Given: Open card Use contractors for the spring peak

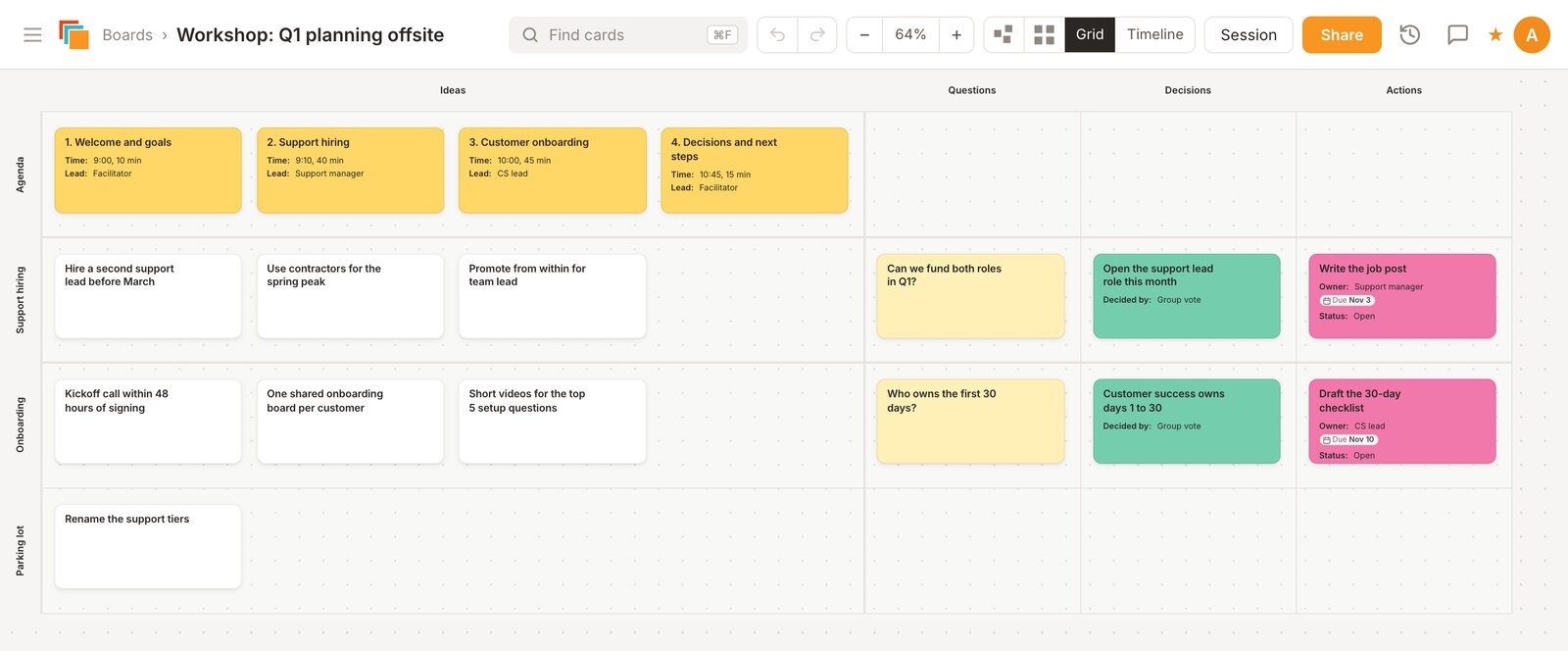Looking at the screenshot, I should (350, 296).
